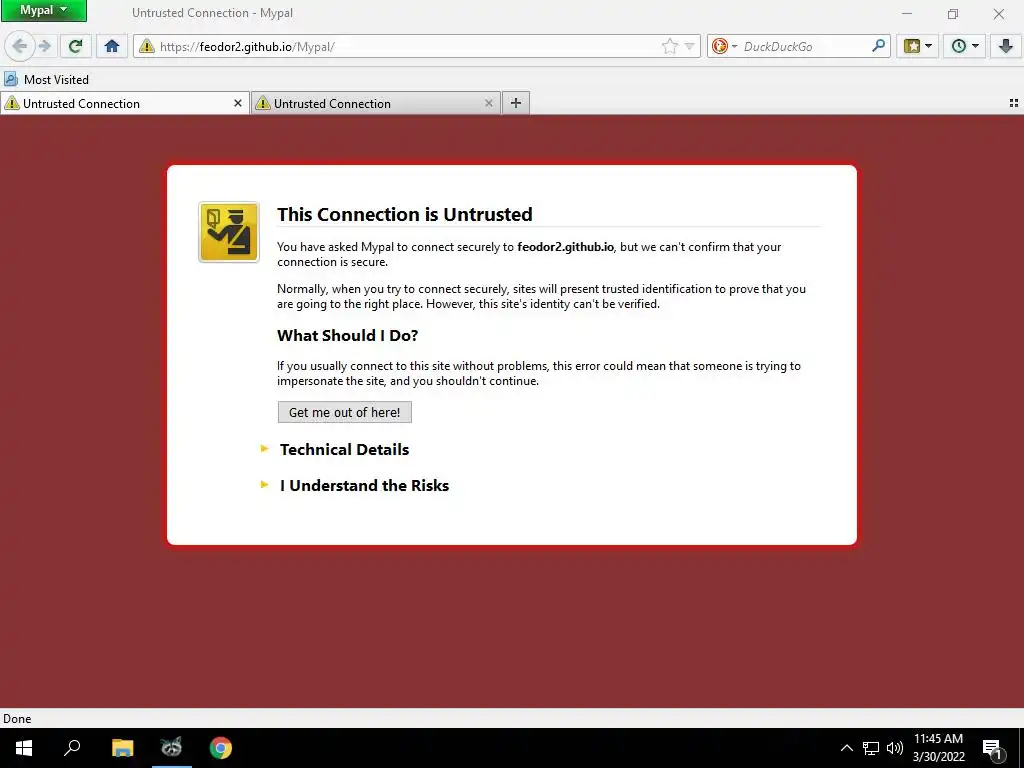Open a new tab with the plus button
The height and width of the screenshot is (768, 1024).
click(x=516, y=103)
